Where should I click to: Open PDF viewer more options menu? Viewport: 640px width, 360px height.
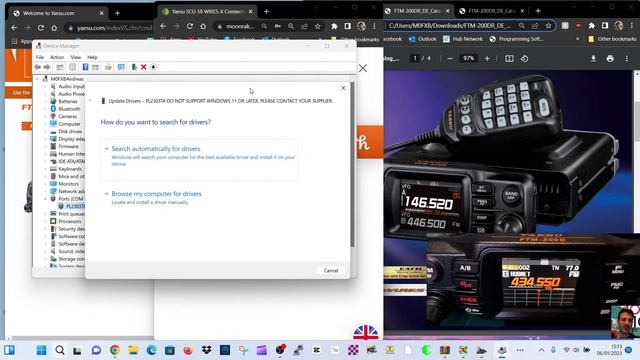tap(627, 59)
